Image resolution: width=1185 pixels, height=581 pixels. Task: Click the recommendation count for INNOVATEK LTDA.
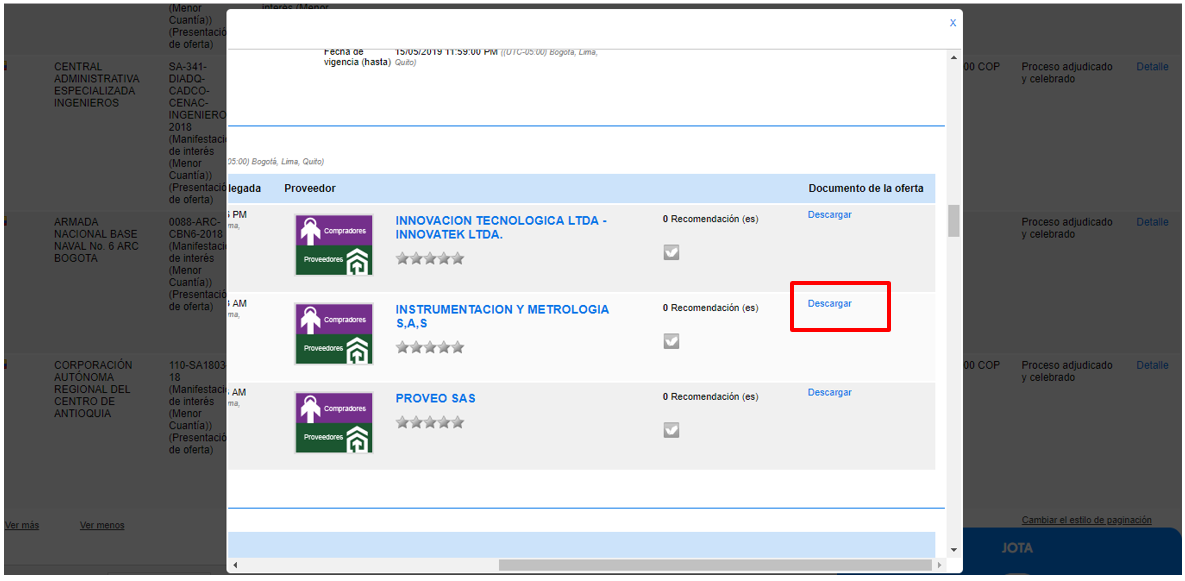click(710, 219)
